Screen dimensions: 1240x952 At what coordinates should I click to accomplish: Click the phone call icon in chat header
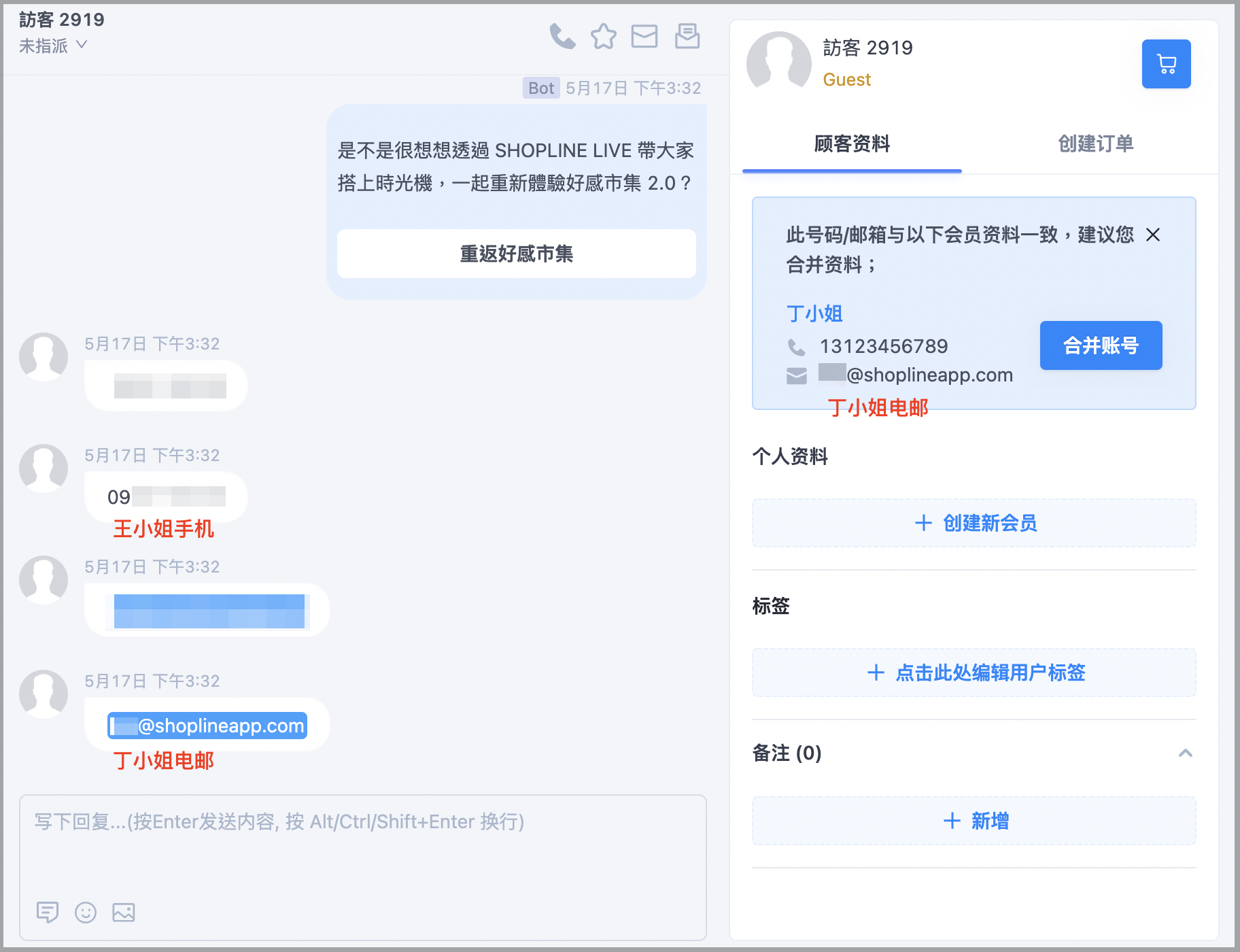562,36
